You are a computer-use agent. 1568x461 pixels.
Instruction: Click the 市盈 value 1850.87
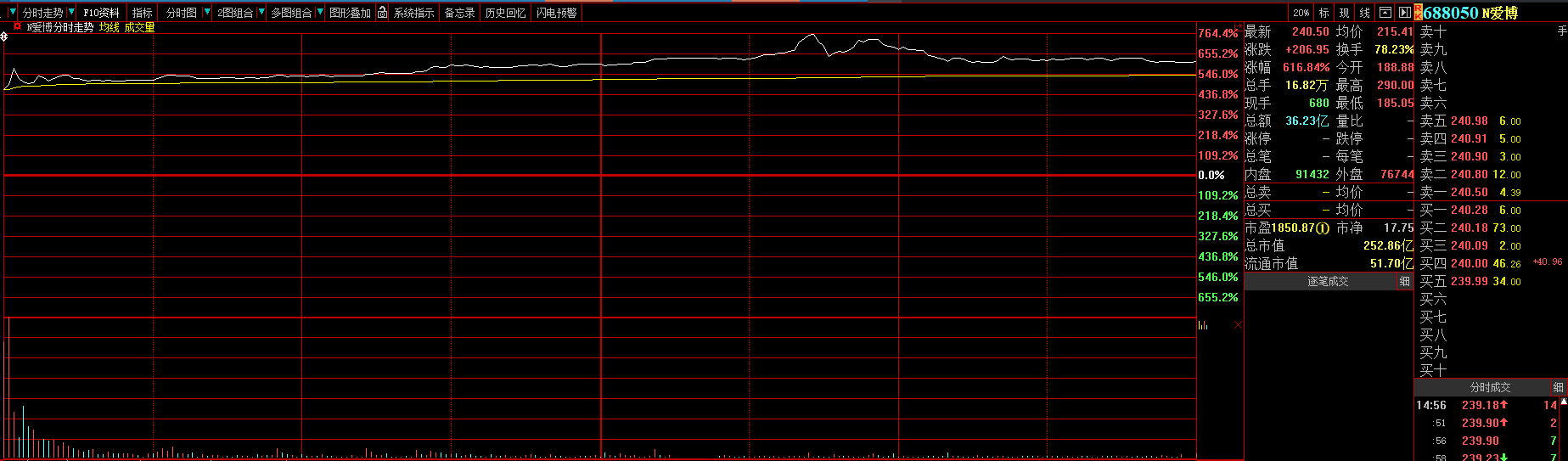[x=1293, y=228]
